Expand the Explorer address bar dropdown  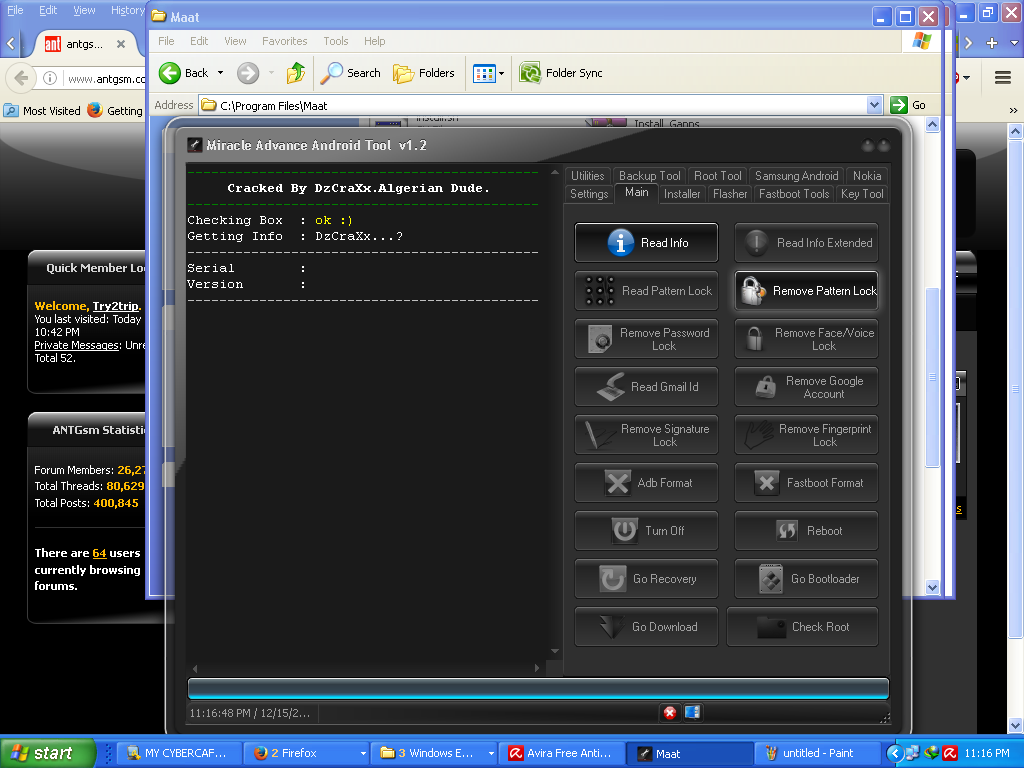coord(875,105)
